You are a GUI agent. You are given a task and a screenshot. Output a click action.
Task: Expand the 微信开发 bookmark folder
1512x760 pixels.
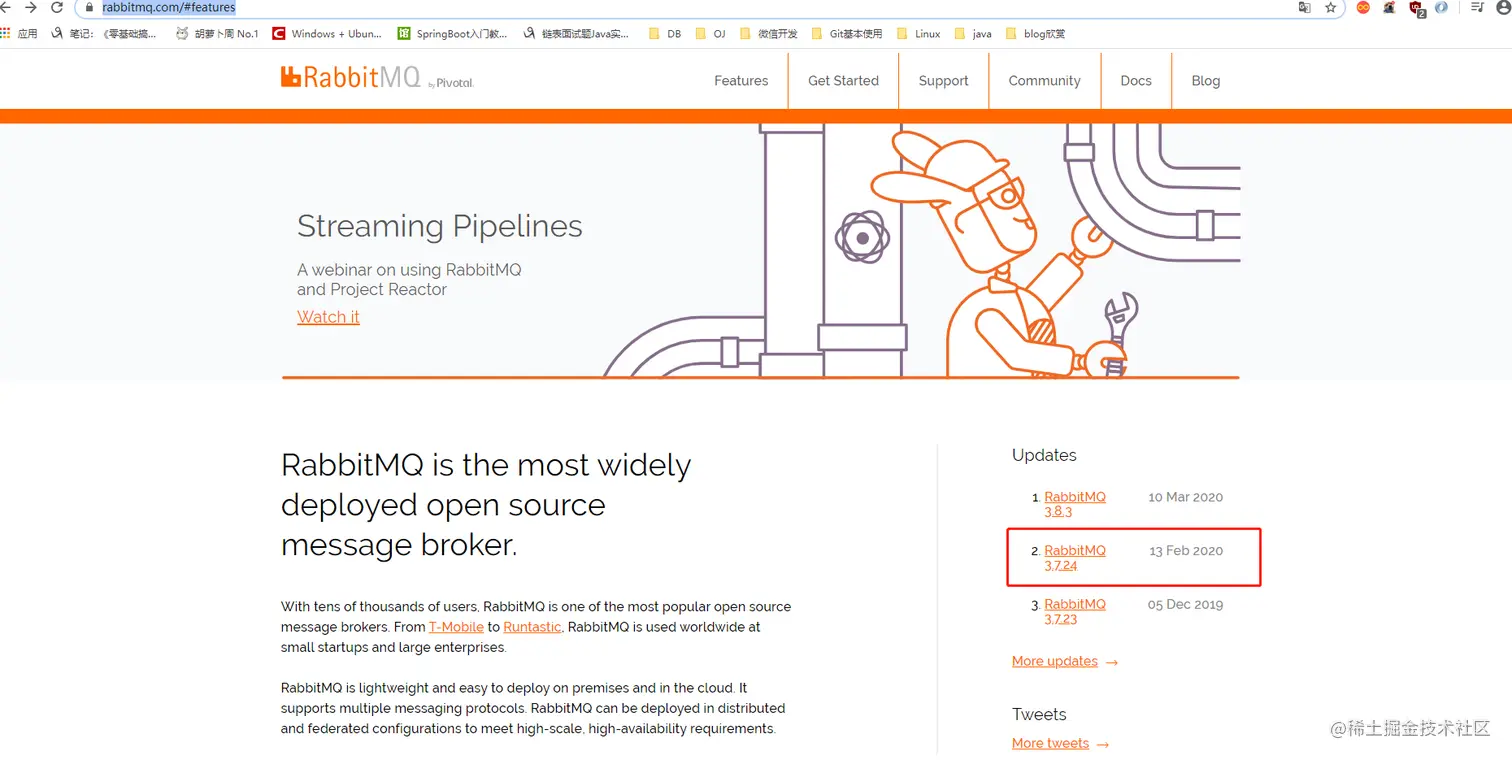click(768, 33)
